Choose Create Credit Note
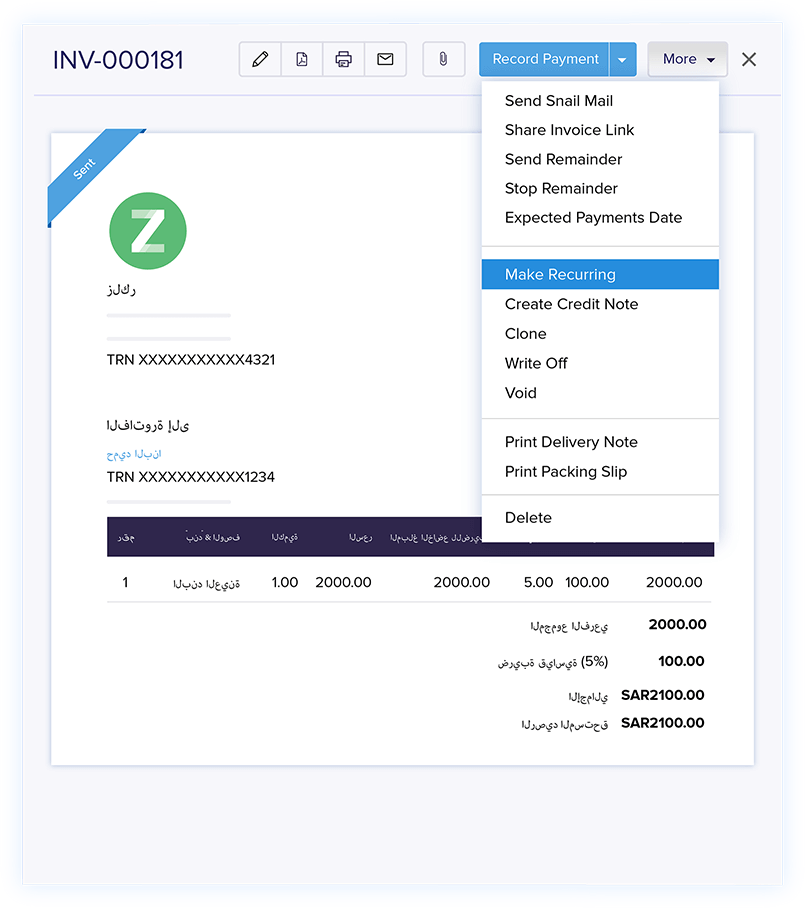Image resolution: width=805 pixels, height=908 pixels. pos(600,304)
